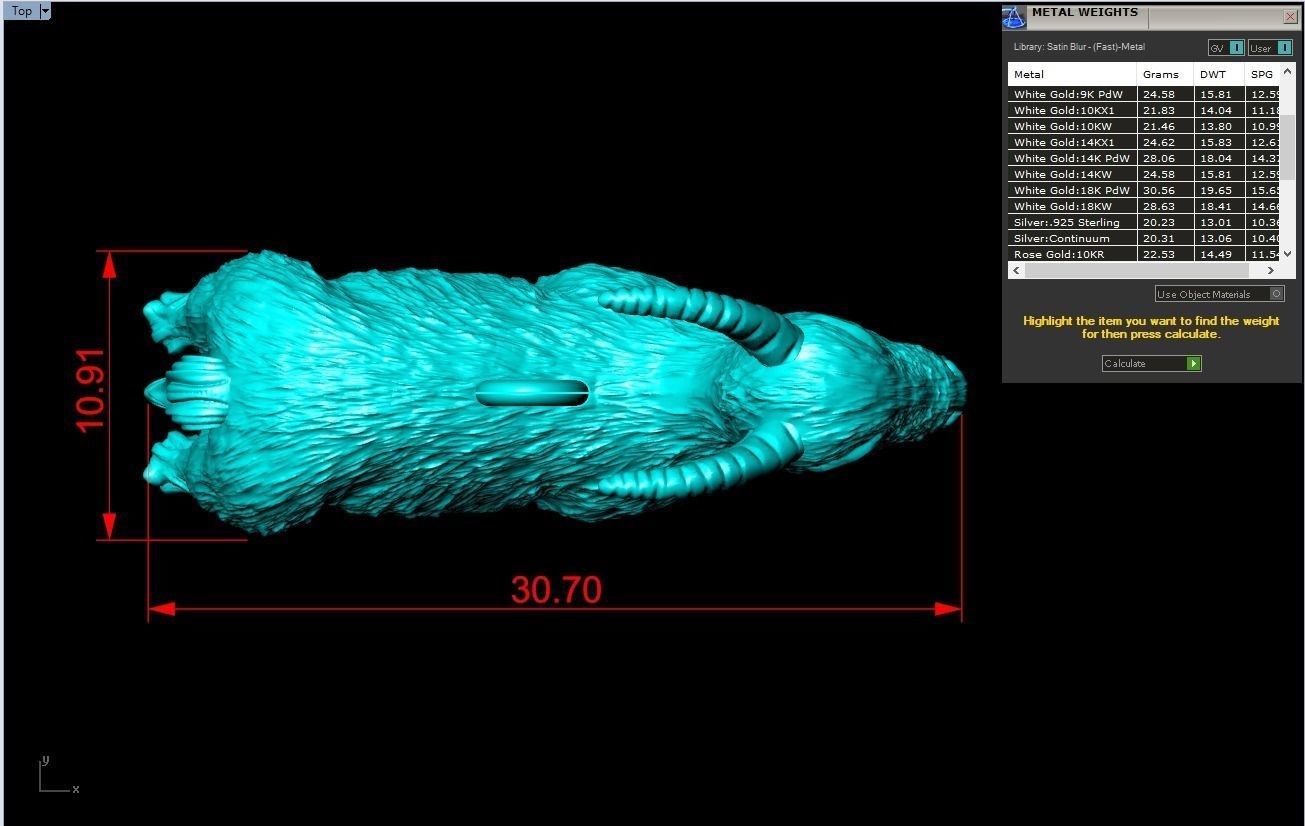
Task: Select the 'White Gold:18K PdW' row
Action: click(1144, 190)
